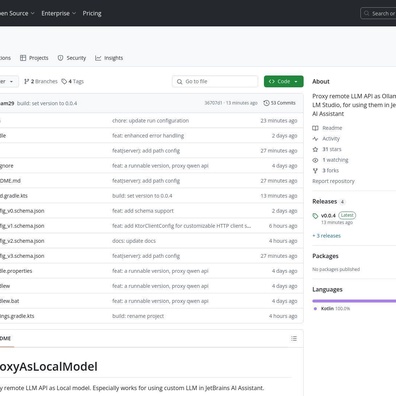Open commit 'build: rename project'

[138, 316]
